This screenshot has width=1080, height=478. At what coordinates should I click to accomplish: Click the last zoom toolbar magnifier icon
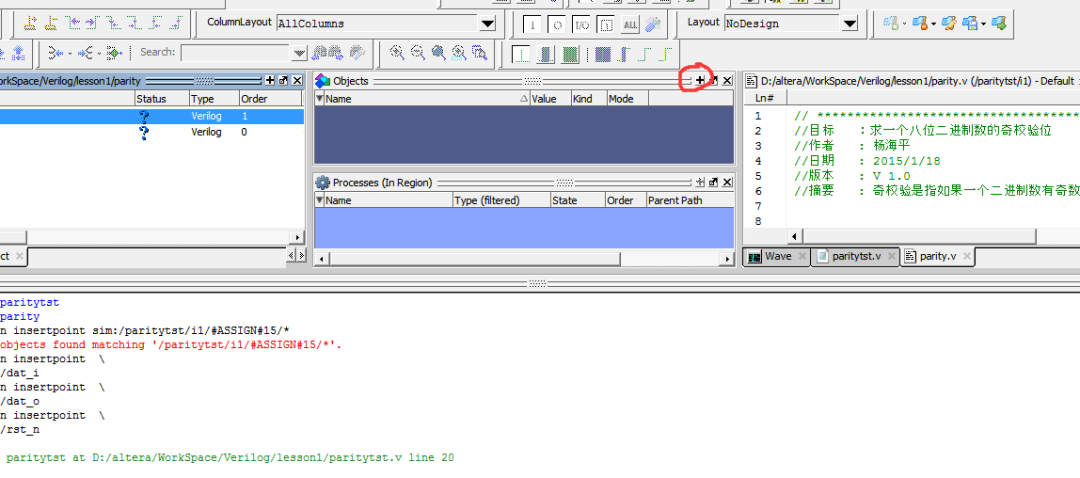coord(479,52)
